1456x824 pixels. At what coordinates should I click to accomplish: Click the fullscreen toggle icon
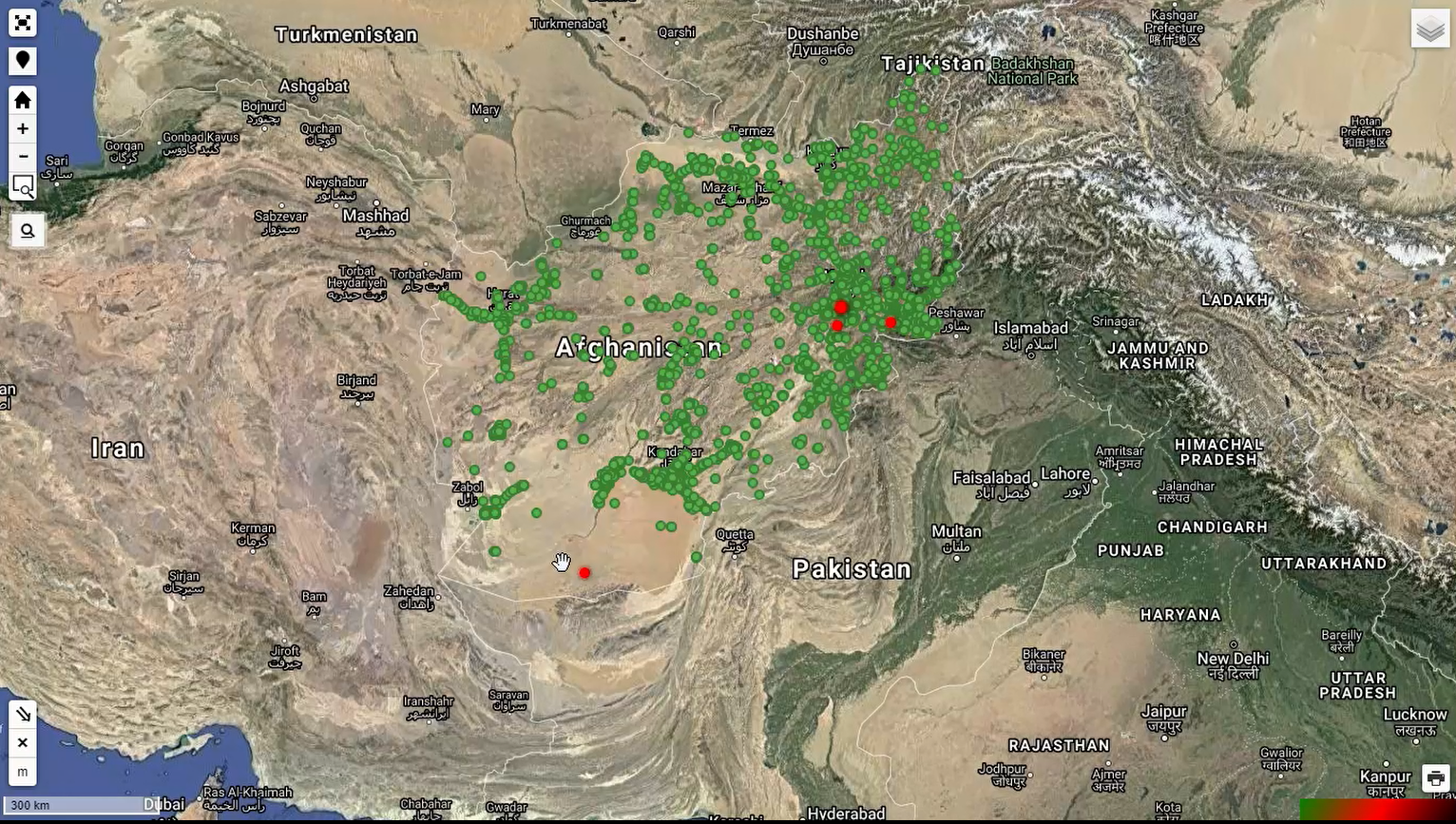point(23,23)
